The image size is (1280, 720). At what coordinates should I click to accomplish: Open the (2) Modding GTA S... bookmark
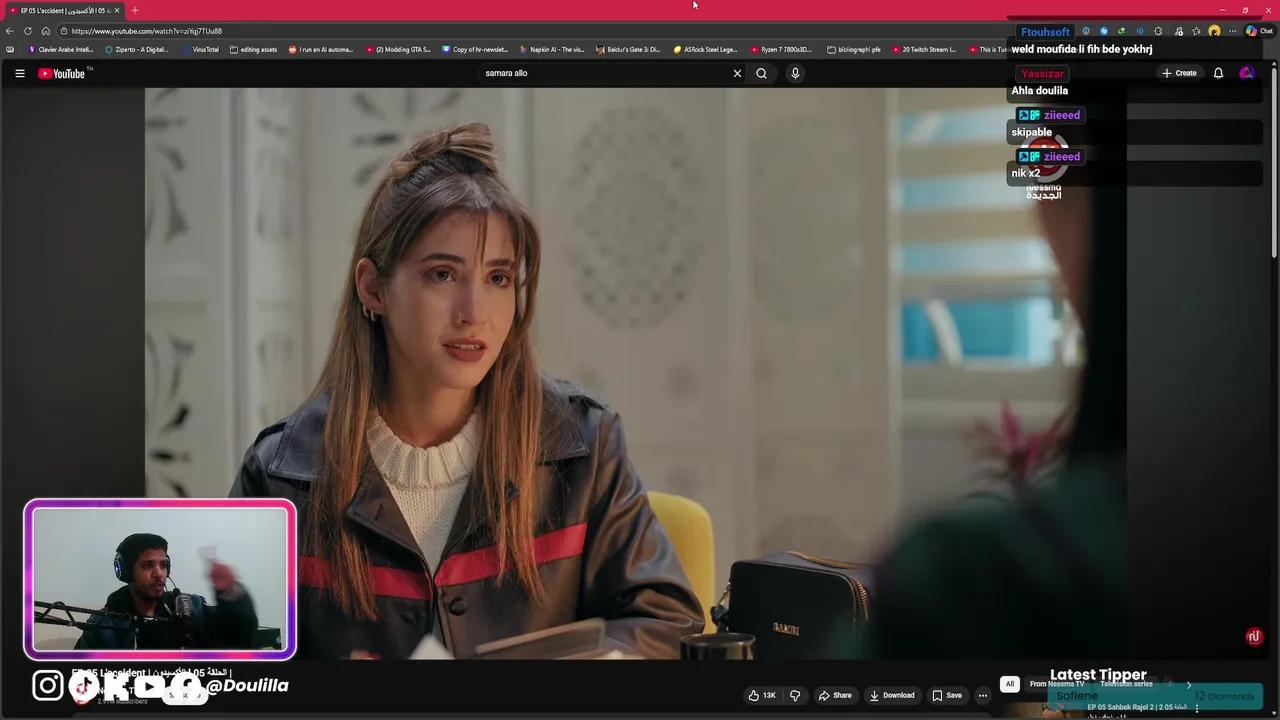(398, 49)
